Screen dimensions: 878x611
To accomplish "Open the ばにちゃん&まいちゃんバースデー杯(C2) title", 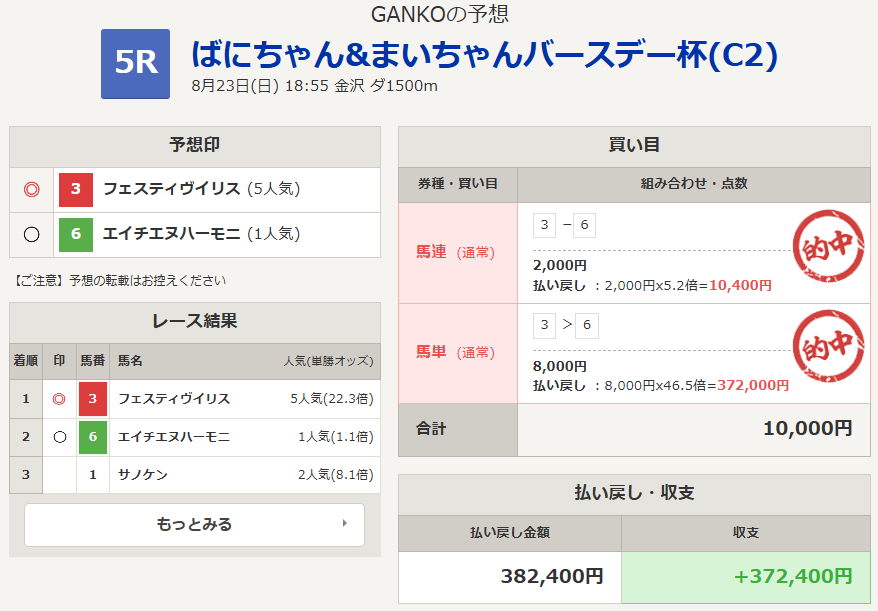I will tap(484, 54).
